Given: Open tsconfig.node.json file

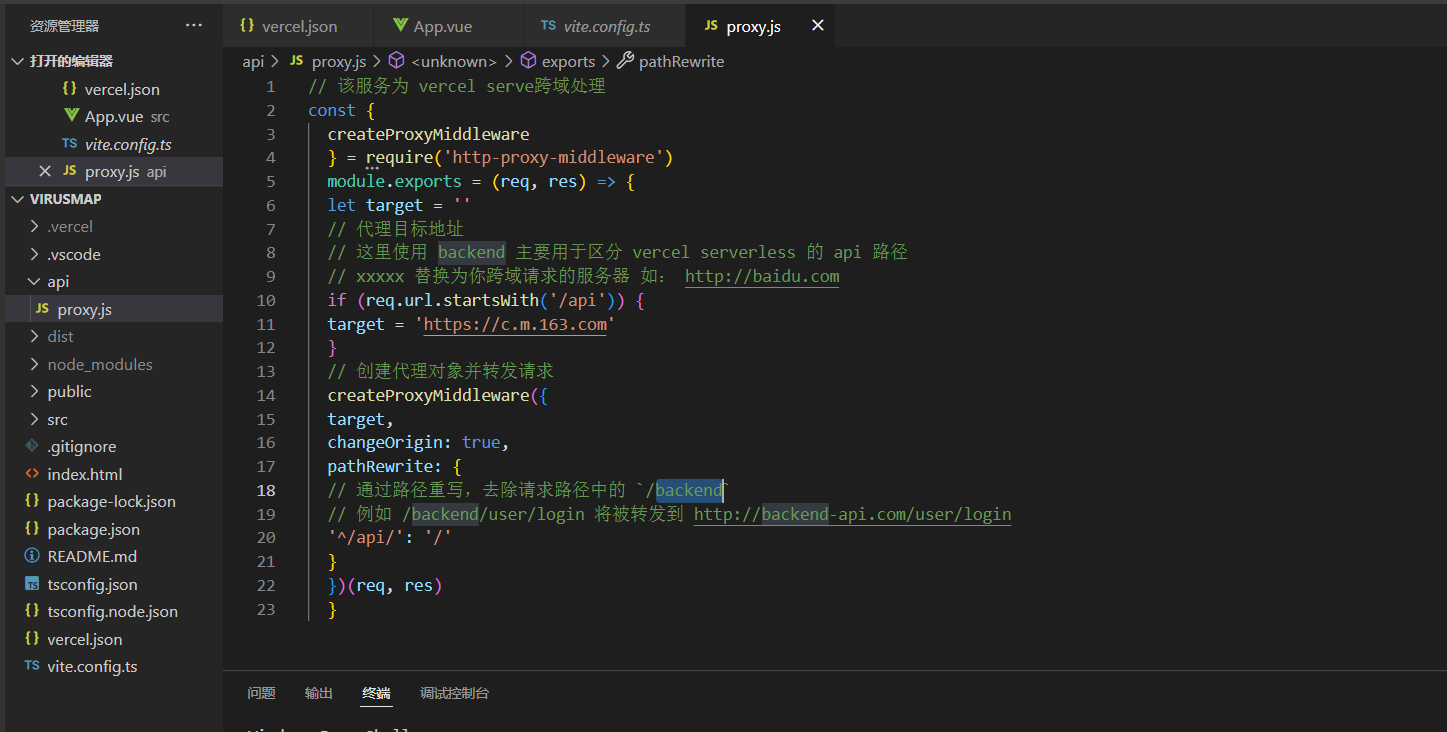Looking at the screenshot, I should coord(114,611).
